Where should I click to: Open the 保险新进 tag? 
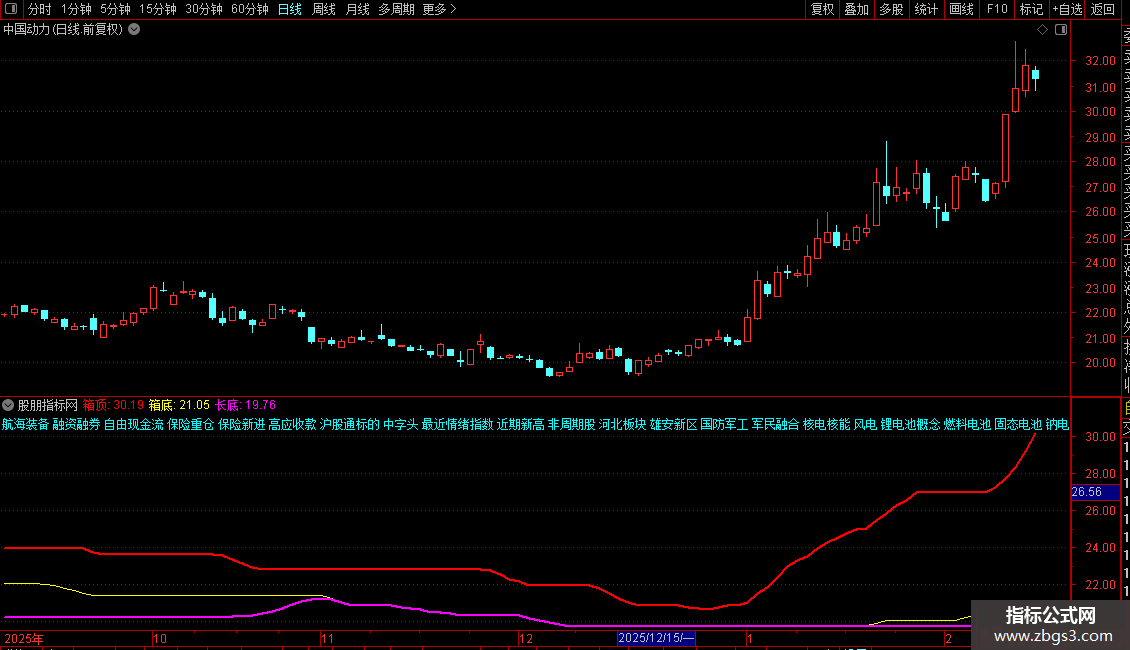[x=241, y=424]
